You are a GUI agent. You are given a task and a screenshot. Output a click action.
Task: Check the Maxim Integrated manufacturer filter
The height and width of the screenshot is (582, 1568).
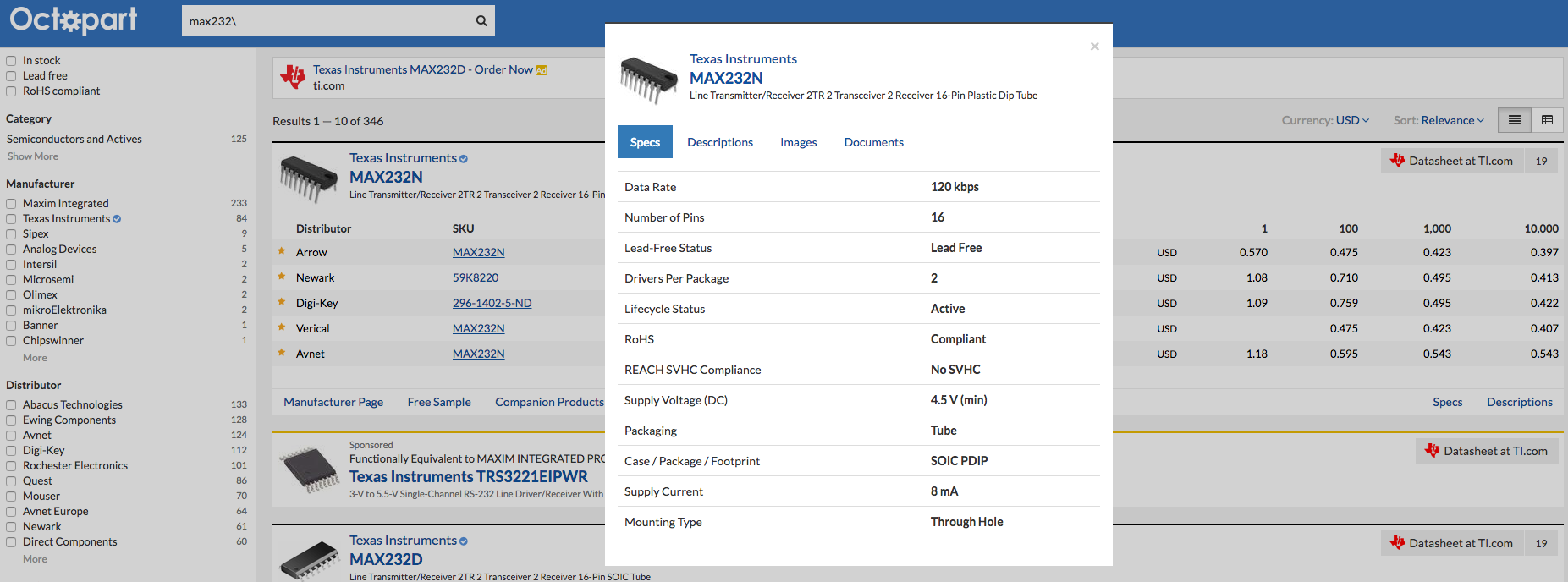(x=11, y=204)
